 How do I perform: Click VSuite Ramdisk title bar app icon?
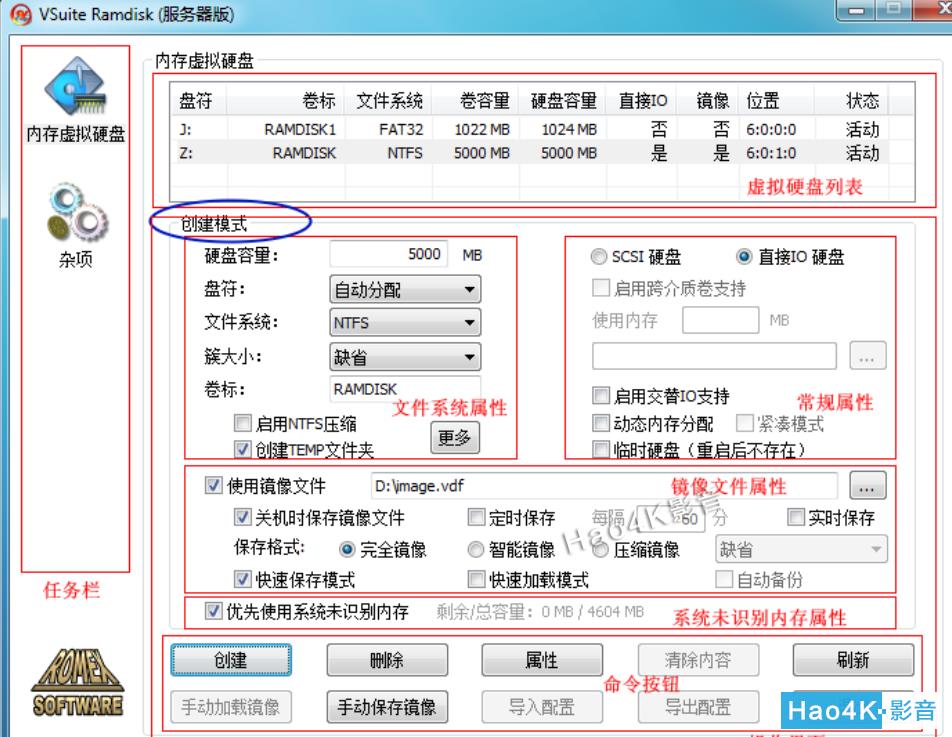coord(20,13)
